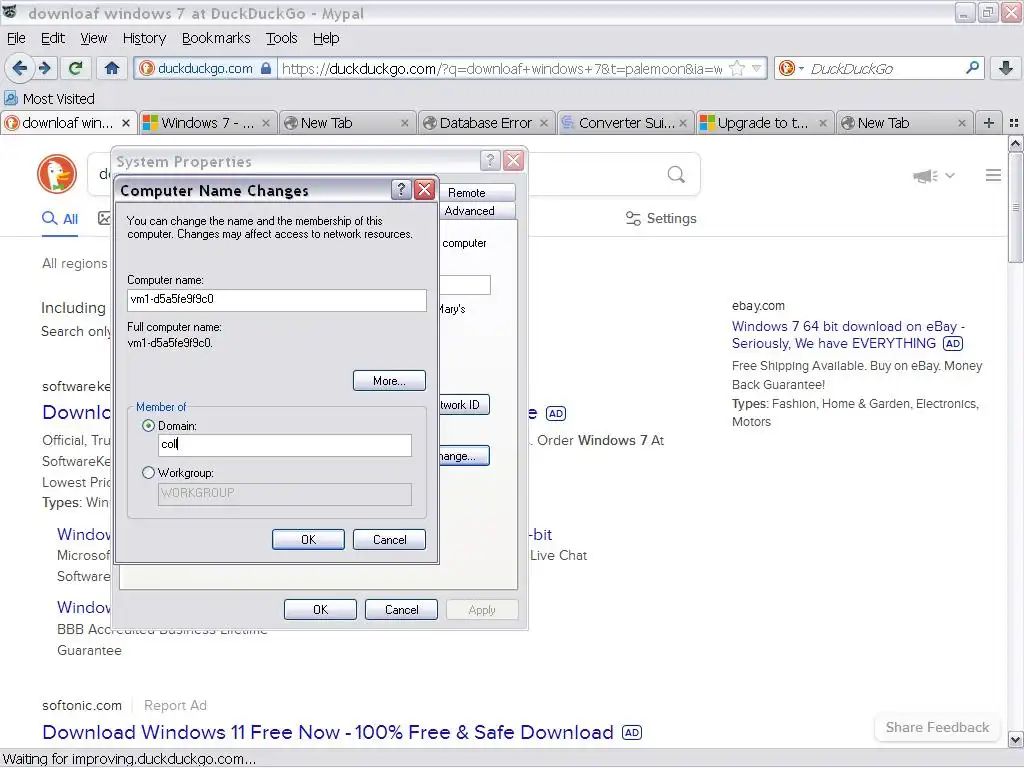Viewport: 1024px width, 768px height.
Task: Open the Home page icon
Action: pos(112,68)
